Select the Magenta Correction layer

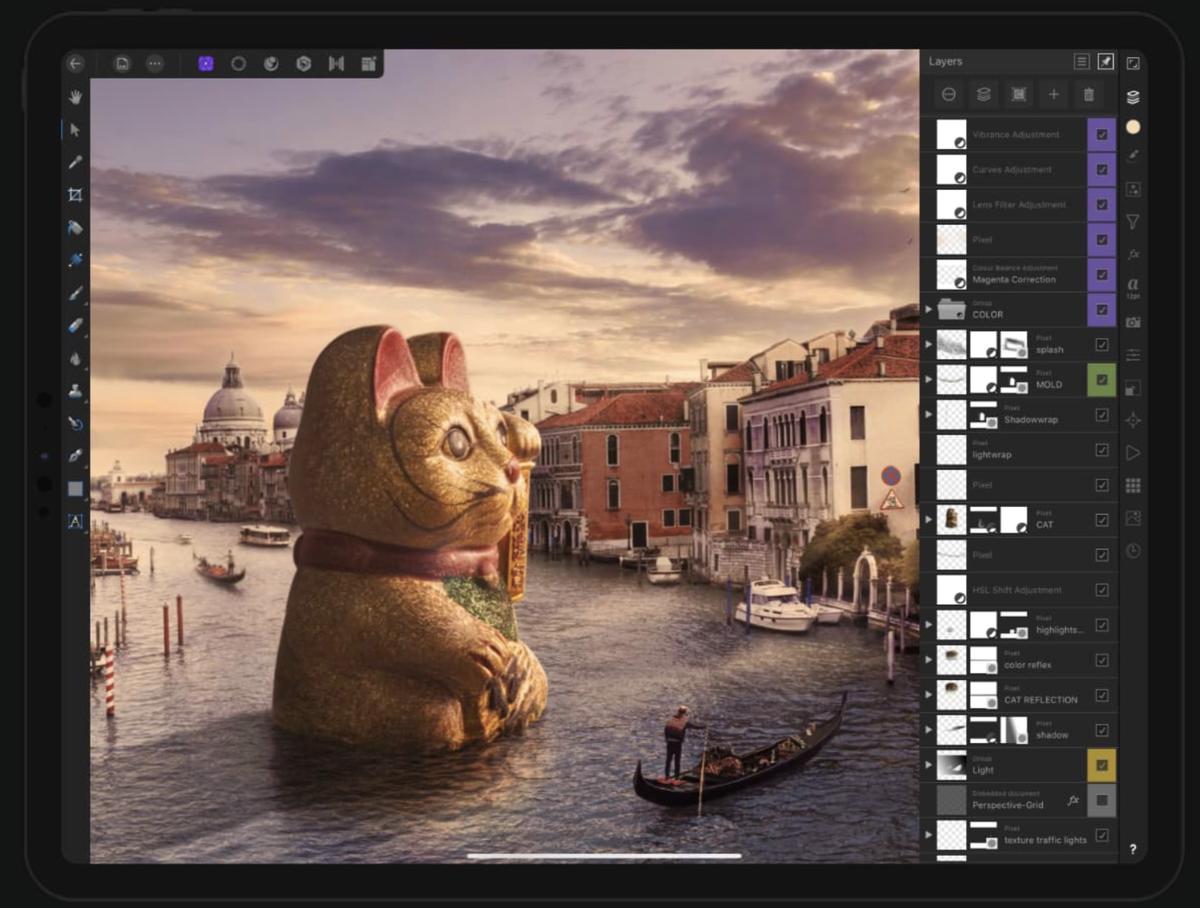click(1018, 274)
